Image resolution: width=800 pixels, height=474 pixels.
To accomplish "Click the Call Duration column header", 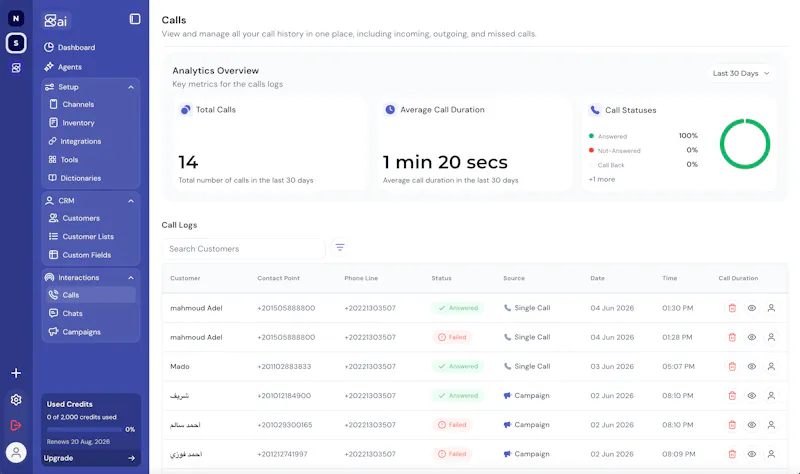I will pyautogui.click(x=738, y=278).
